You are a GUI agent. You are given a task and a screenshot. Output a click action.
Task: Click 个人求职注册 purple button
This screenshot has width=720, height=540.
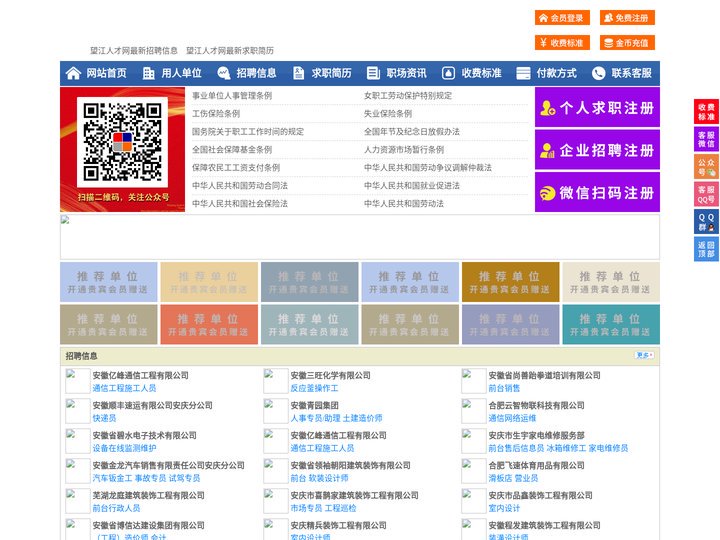[x=597, y=107]
